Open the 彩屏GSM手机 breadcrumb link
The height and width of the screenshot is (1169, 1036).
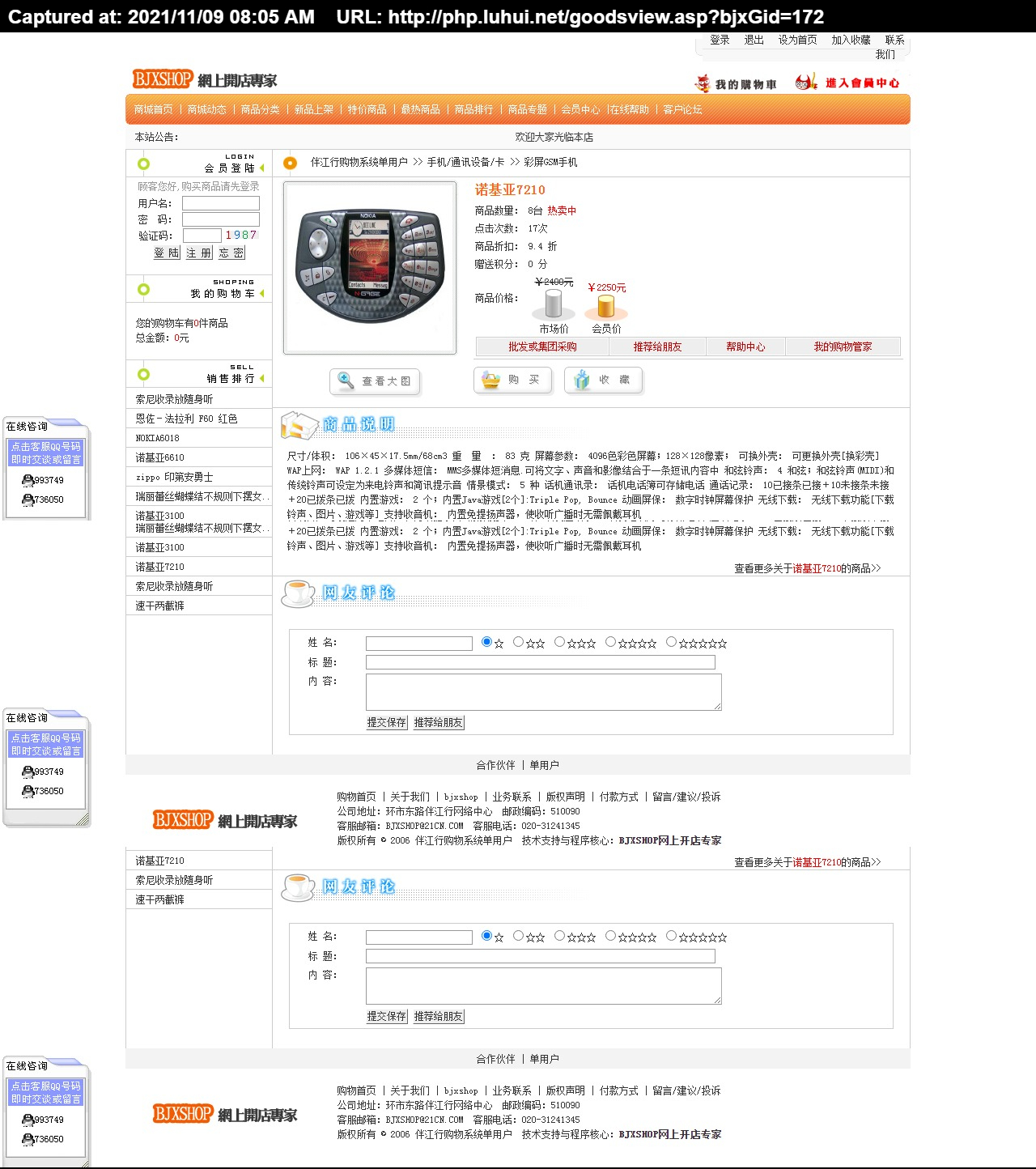tap(551, 163)
